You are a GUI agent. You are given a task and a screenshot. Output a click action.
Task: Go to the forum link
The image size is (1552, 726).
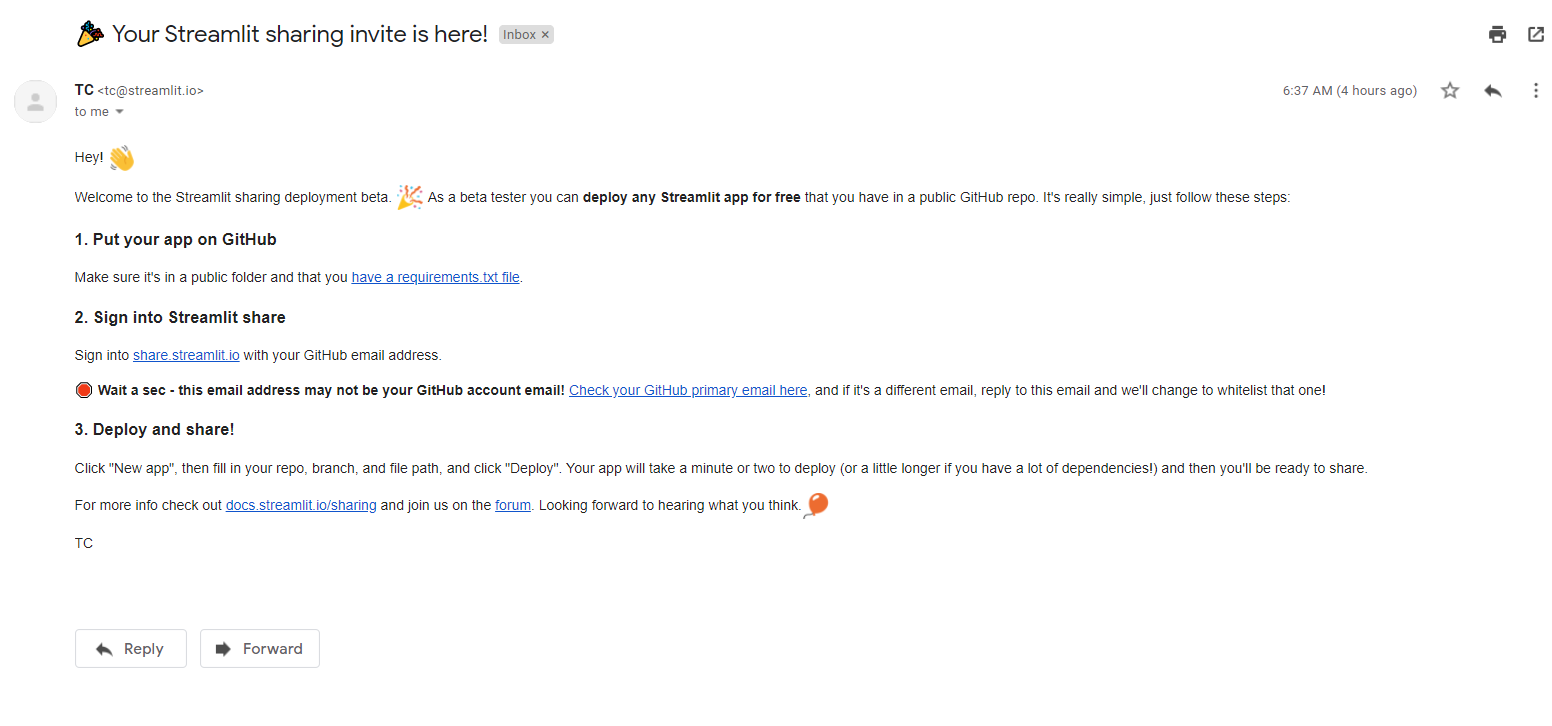(513, 506)
